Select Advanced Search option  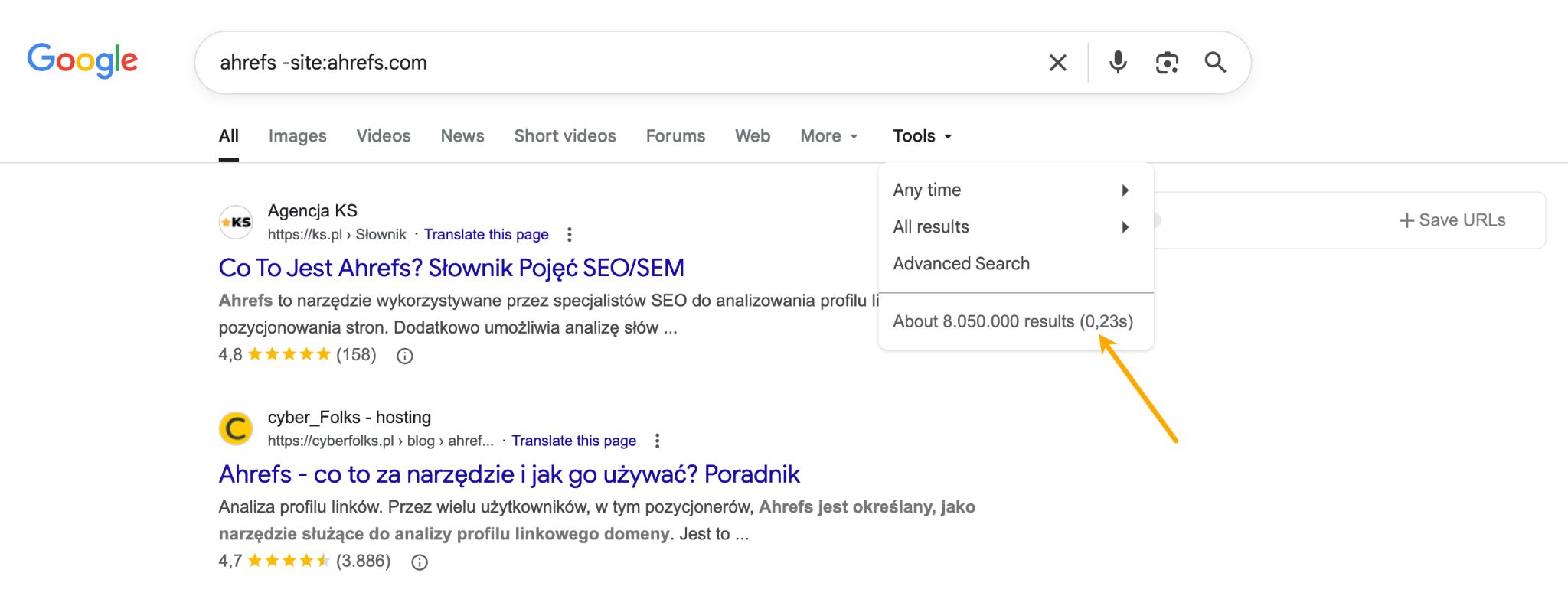point(961,264)
